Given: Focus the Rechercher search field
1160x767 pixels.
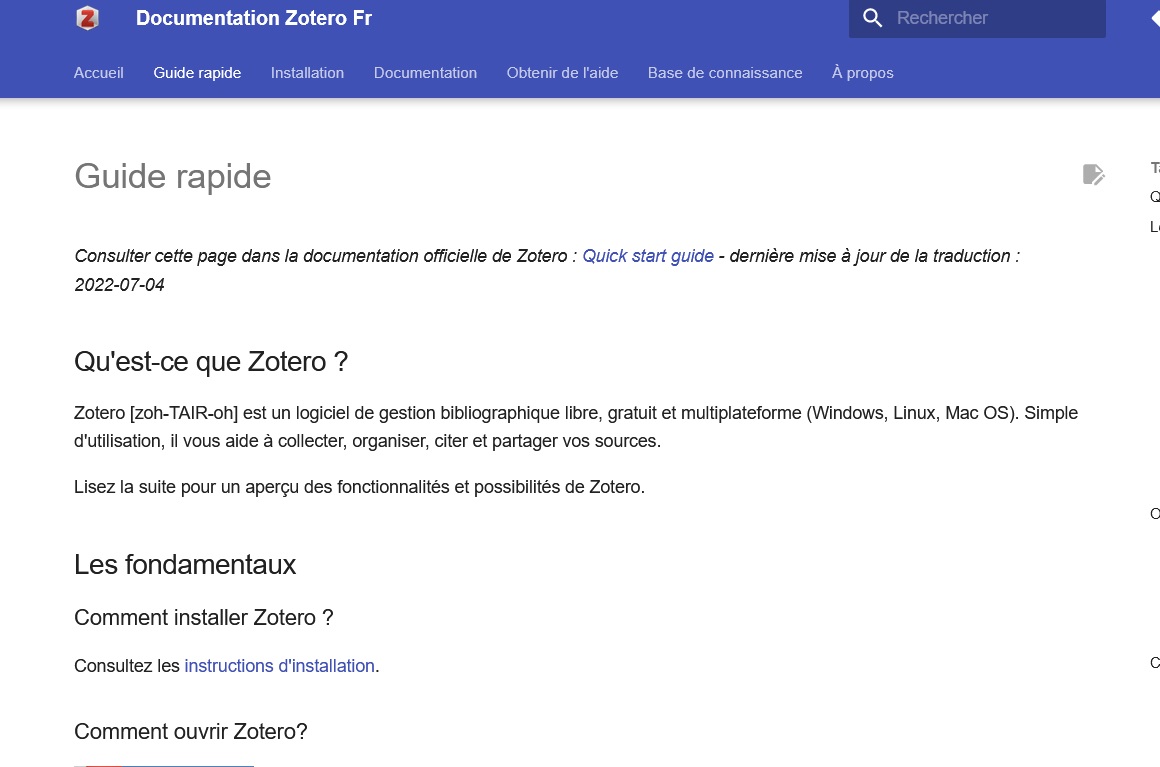Looking at the screenshot, I should click(977, 18).
